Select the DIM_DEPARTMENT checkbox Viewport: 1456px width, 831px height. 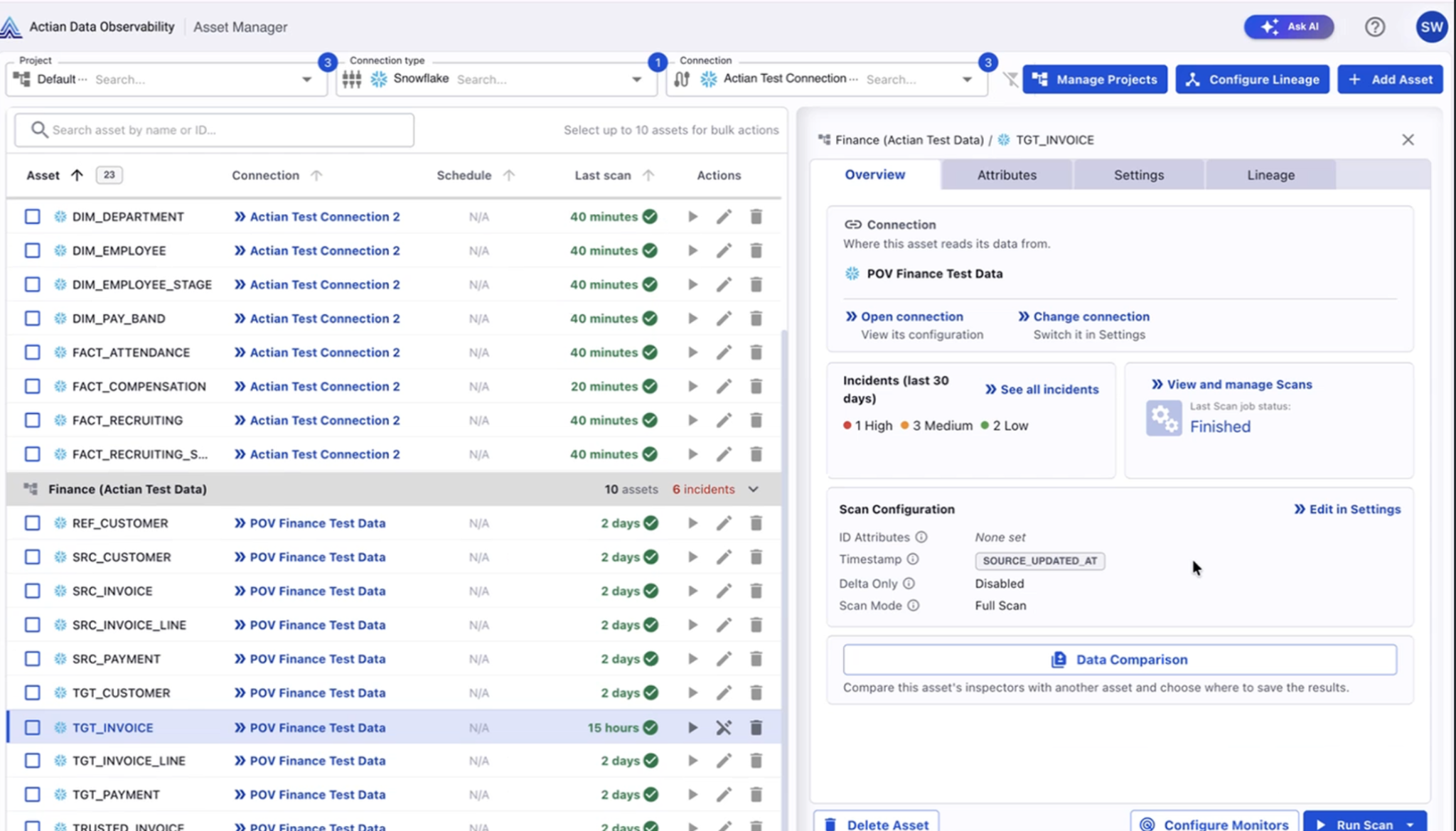pos(32,217)
